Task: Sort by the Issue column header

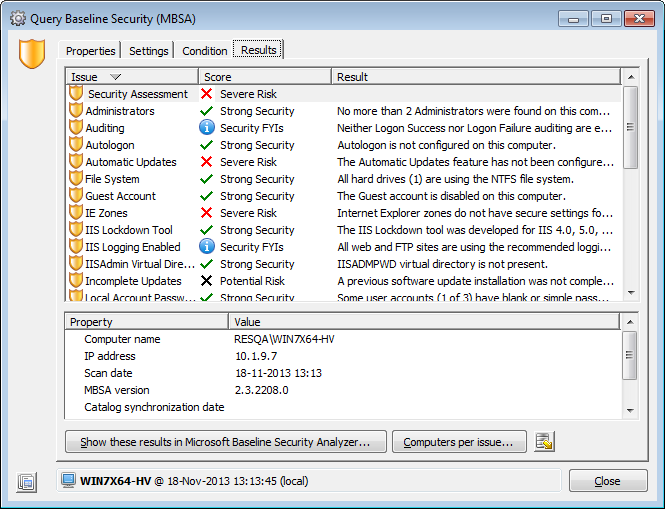Action: click(x=132, y=77)
